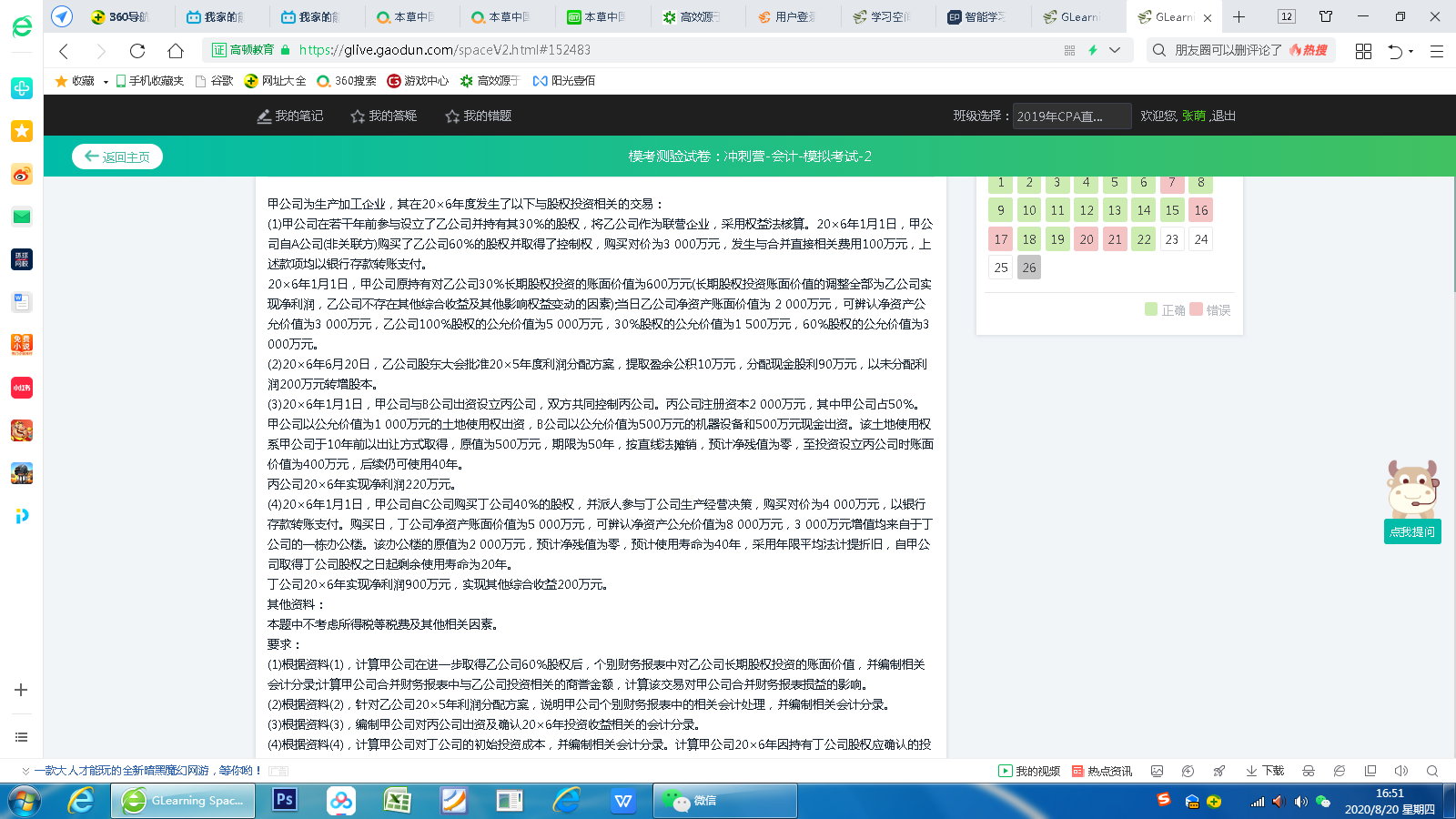Screen dimensions: 1456x819
Task: Select question number 26 in answer grid
Action: (x=1029, y=268)
